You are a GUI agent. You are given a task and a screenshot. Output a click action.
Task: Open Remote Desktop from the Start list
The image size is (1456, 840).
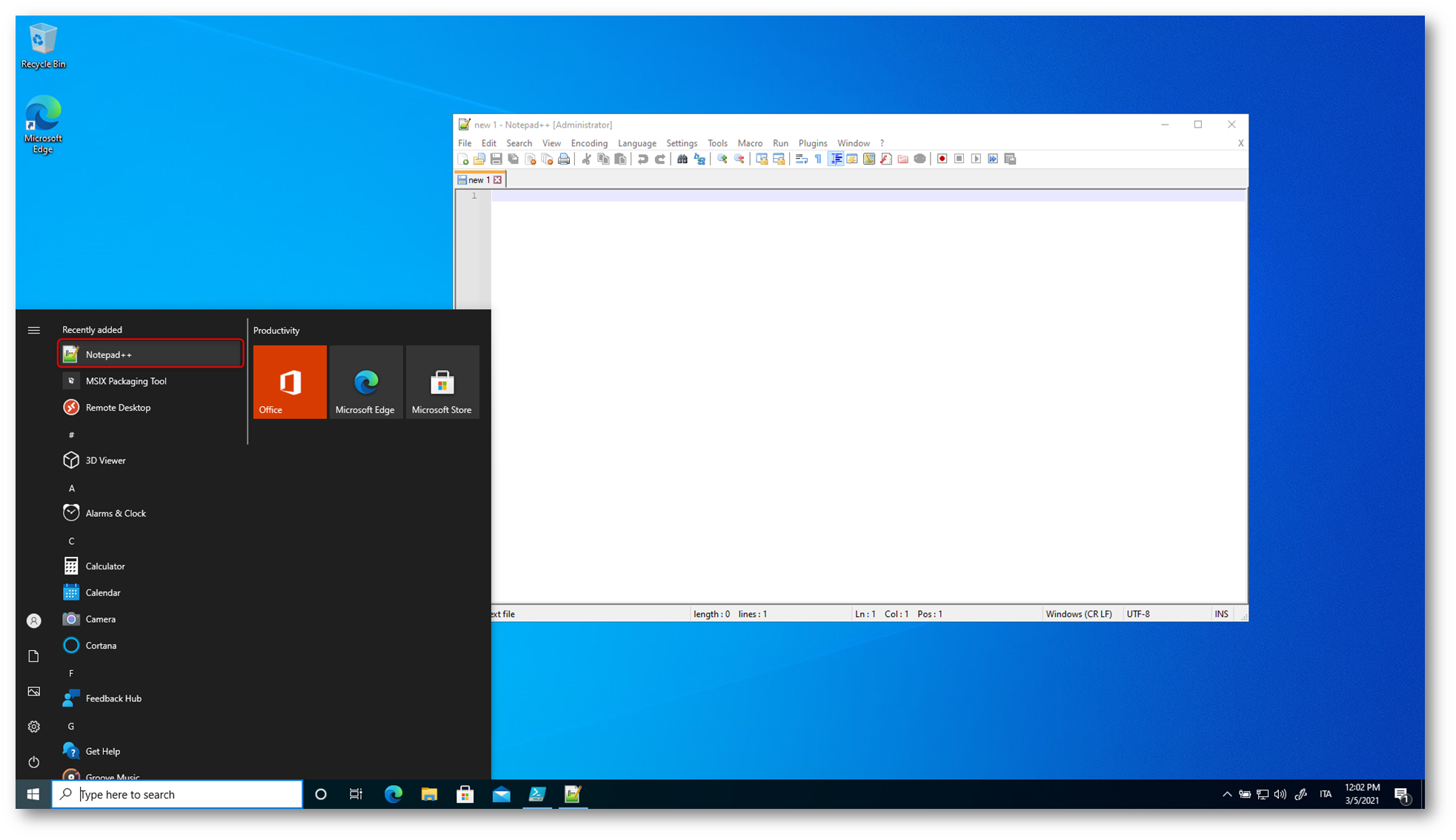[150, 408]
